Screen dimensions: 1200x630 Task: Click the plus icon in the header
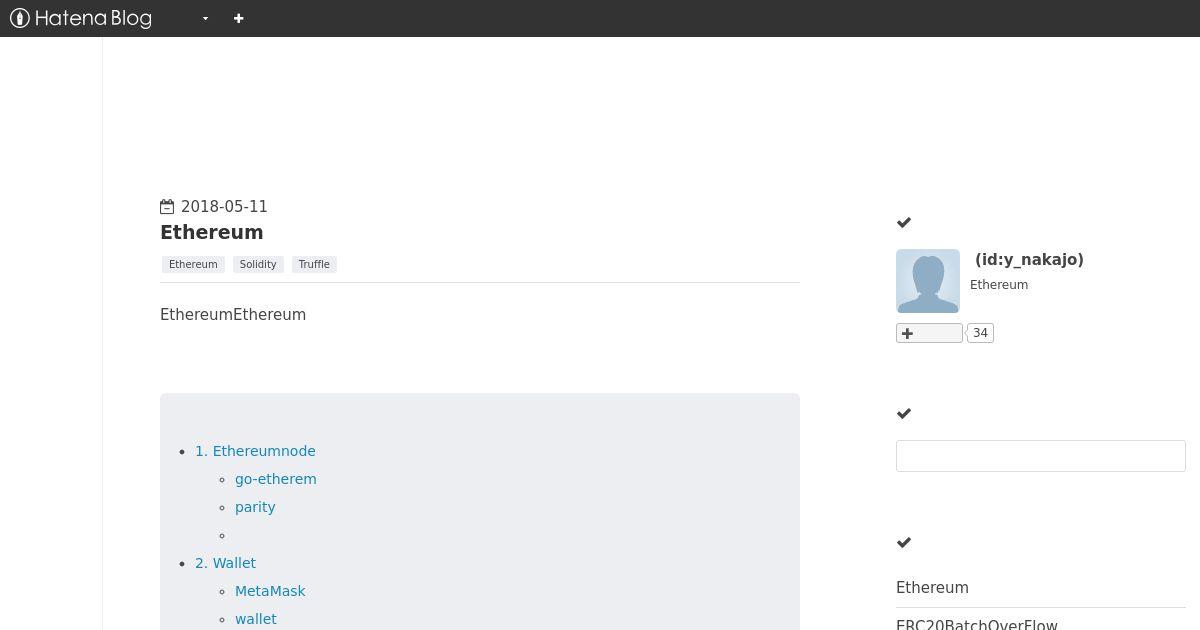239,18
